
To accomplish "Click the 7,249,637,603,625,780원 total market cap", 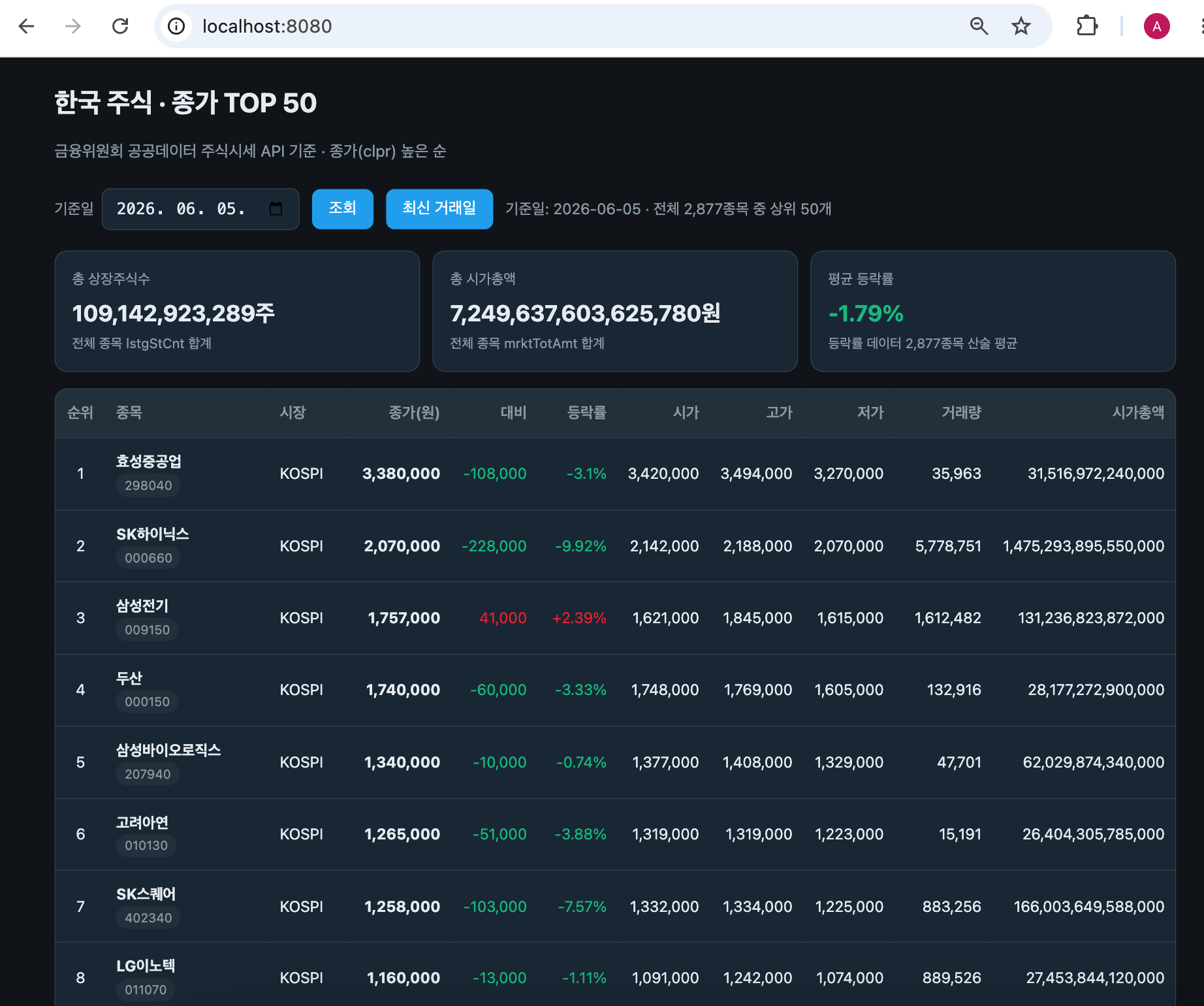I will pyautogui.click(x=585, y=314).
